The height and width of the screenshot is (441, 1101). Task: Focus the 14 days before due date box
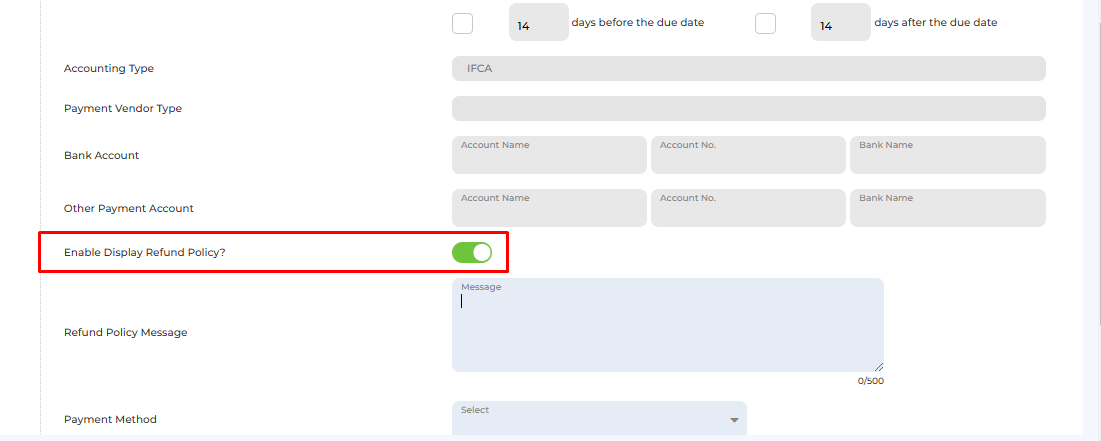pos(539,22)
